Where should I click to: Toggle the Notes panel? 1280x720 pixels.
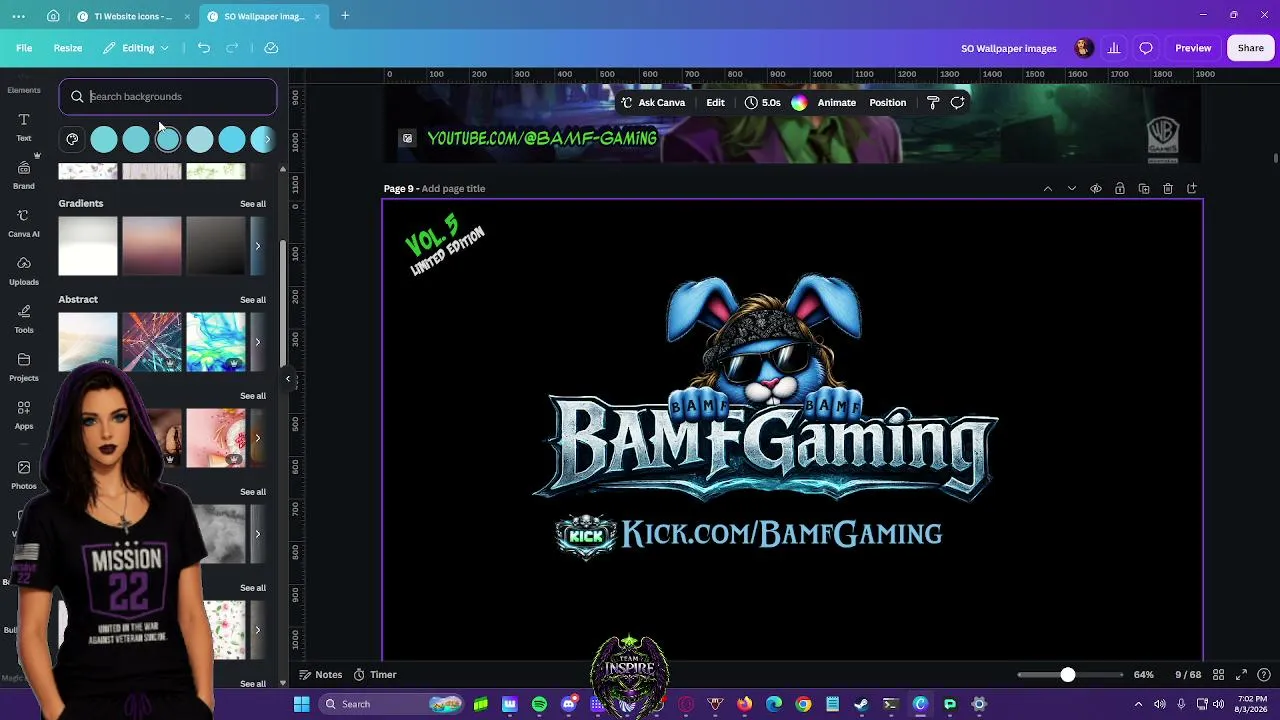[x=321, y=675]
